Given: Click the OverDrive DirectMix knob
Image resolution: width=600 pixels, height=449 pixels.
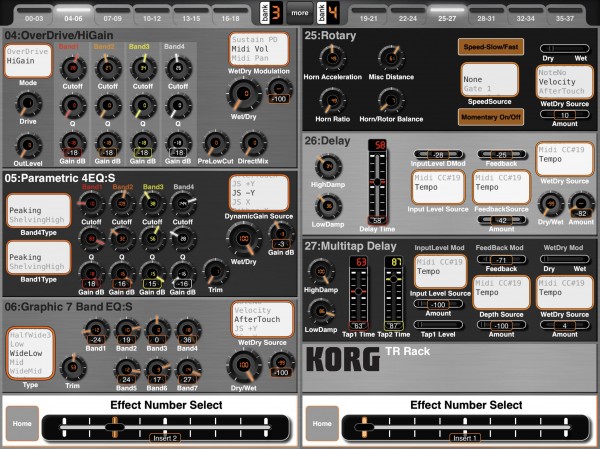Looking at the screenshot, I should (x=253, y=144).
